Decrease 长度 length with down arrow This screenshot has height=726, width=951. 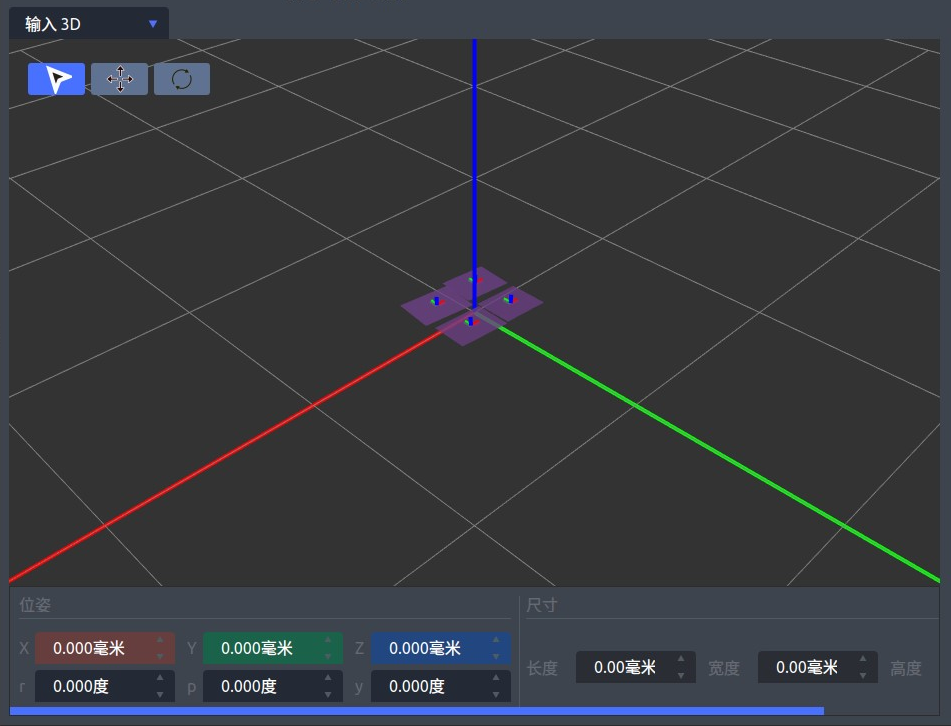680,675
